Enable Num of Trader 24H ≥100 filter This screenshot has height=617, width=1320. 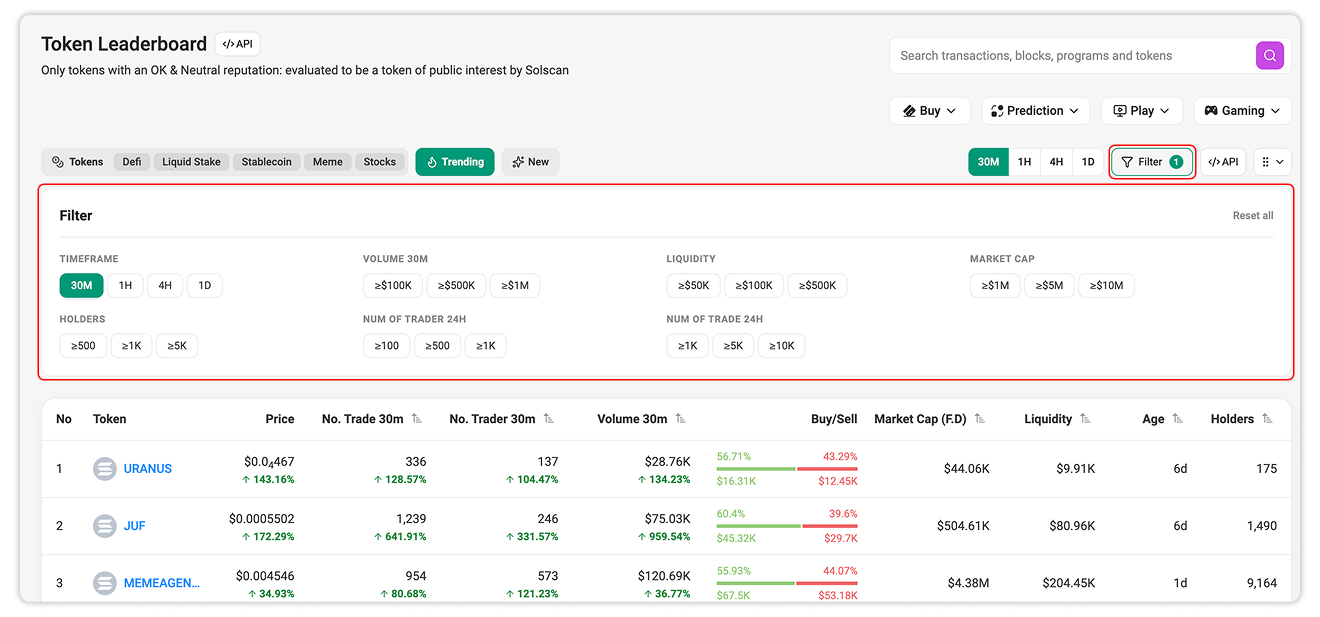click(387, 346)
